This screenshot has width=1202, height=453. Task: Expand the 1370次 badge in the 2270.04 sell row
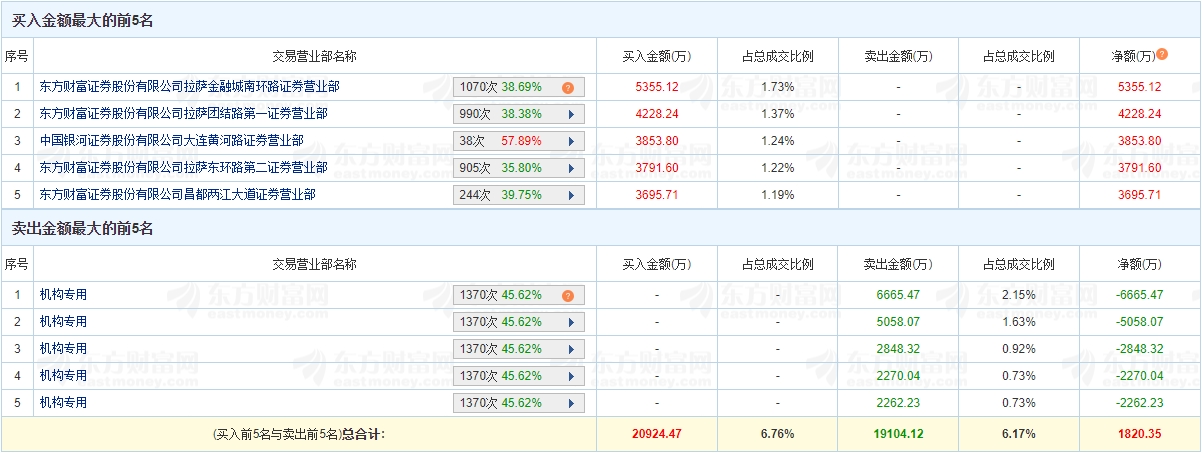pyautogui.click(x=571, y=377)
